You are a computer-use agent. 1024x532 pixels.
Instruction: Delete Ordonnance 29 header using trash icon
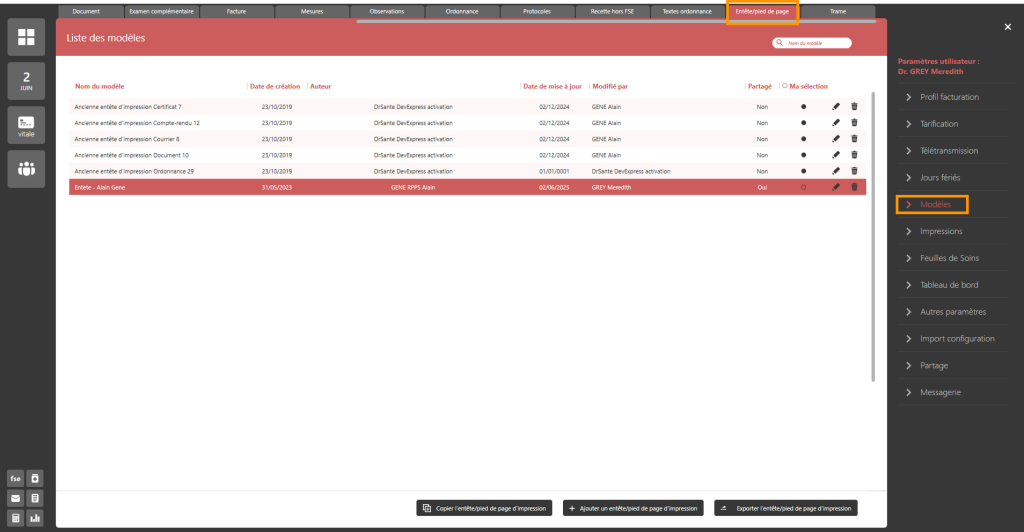point(854,171)
